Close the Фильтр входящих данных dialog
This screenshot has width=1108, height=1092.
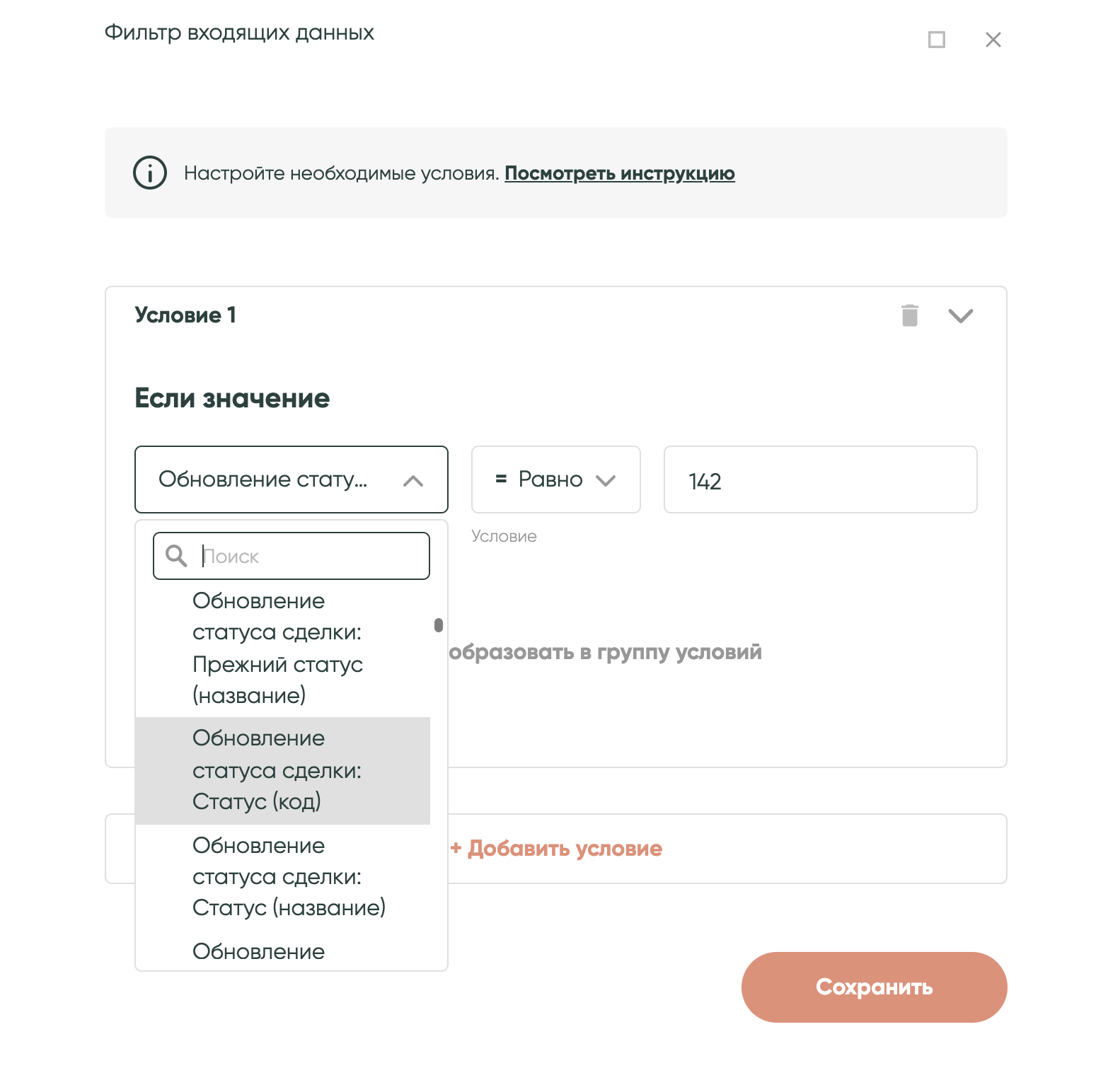(993, 40)
